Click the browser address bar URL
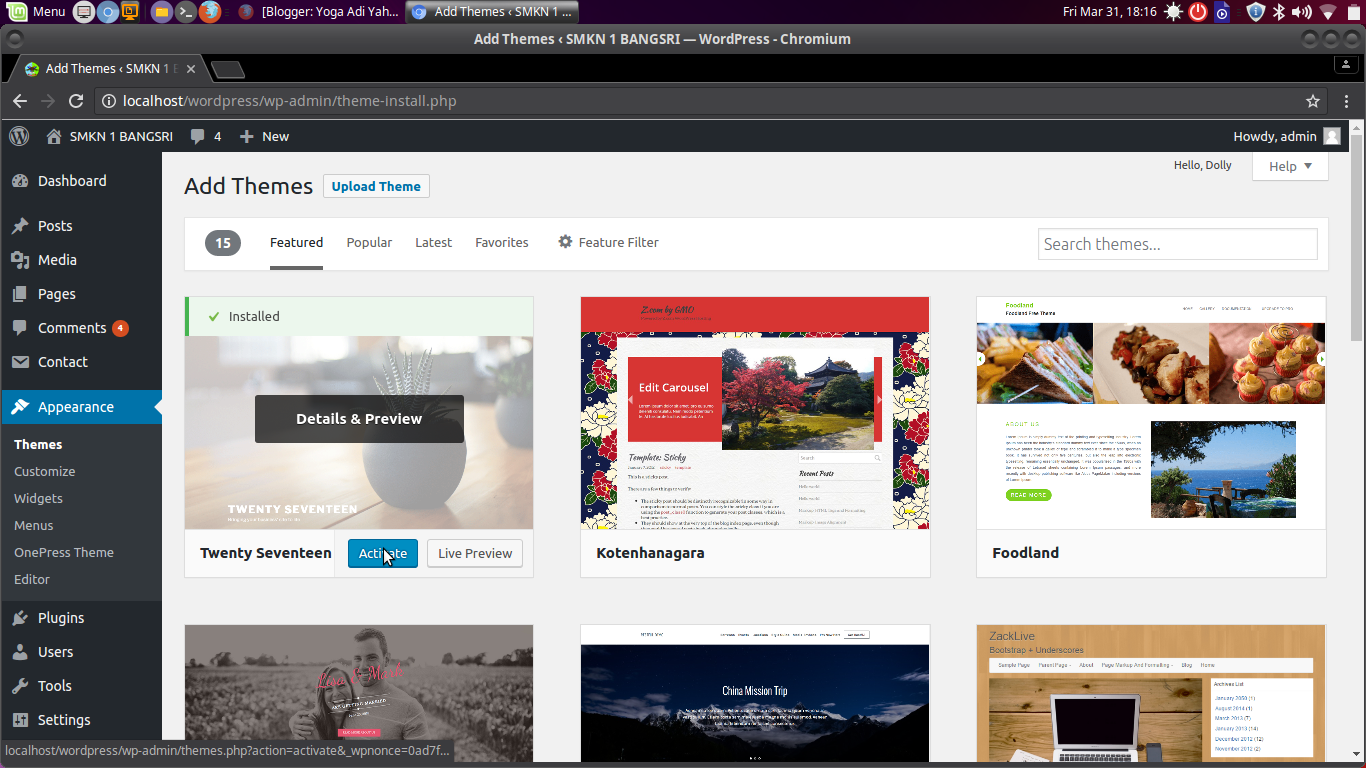Image resolution: width=1366 pixels, height=768 pixels. tap(290, 101)
